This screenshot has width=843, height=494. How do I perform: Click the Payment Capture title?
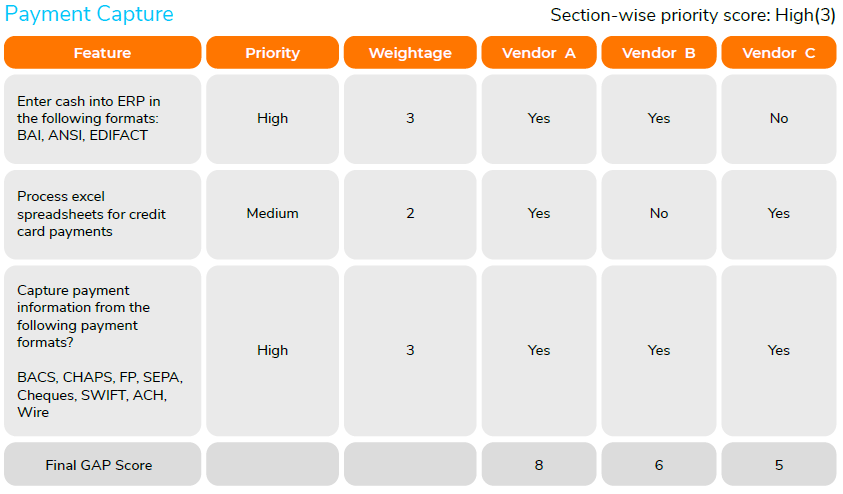pyautogui.click(x=89, y=15)
